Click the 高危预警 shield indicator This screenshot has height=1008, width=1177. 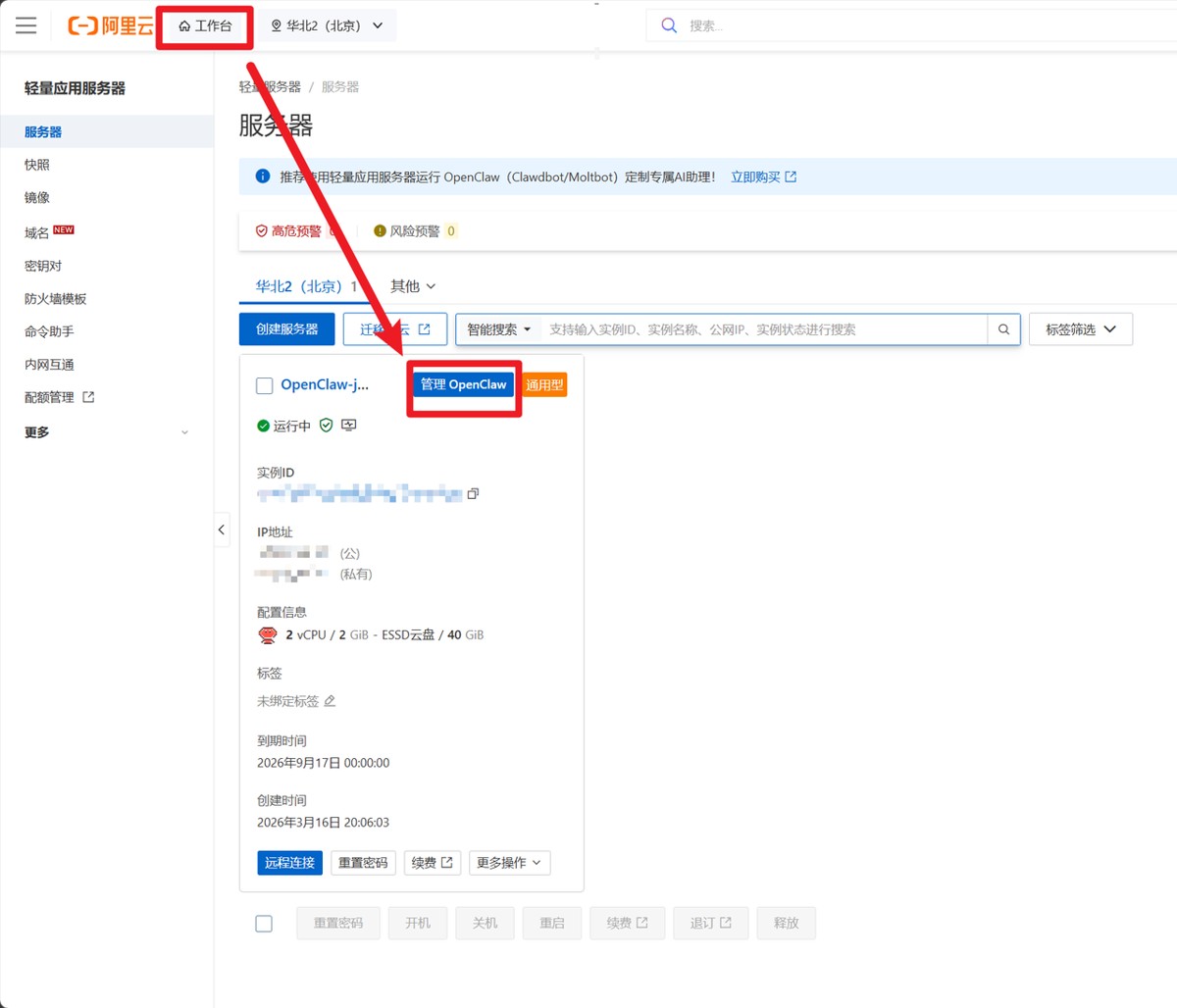(288, 231)
